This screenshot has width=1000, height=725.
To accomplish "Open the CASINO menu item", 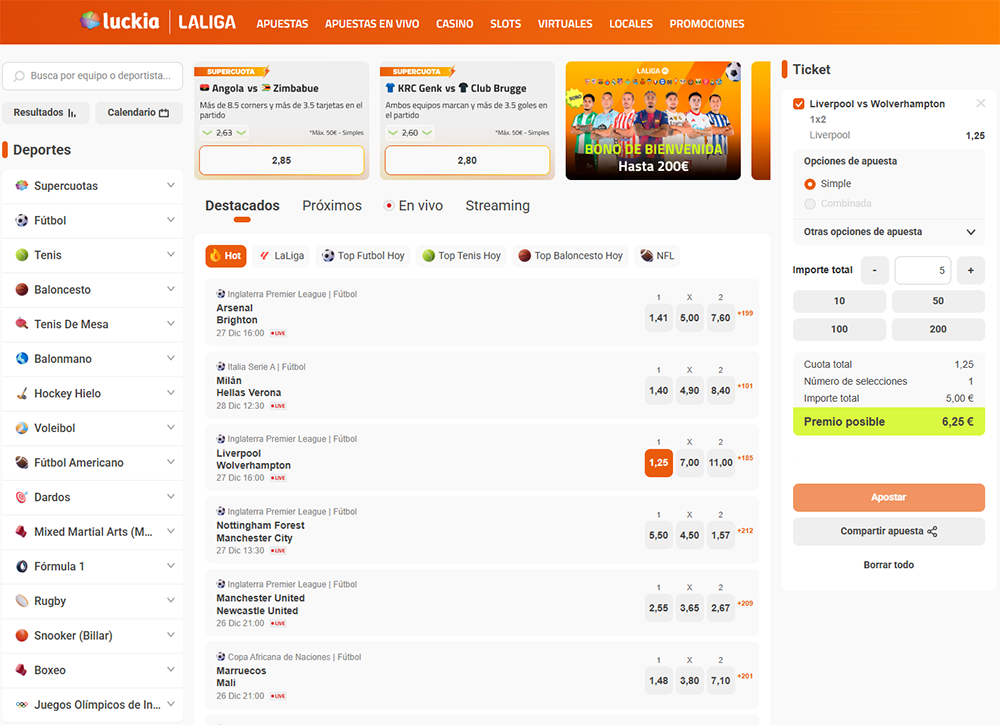I will click(455, 24).
